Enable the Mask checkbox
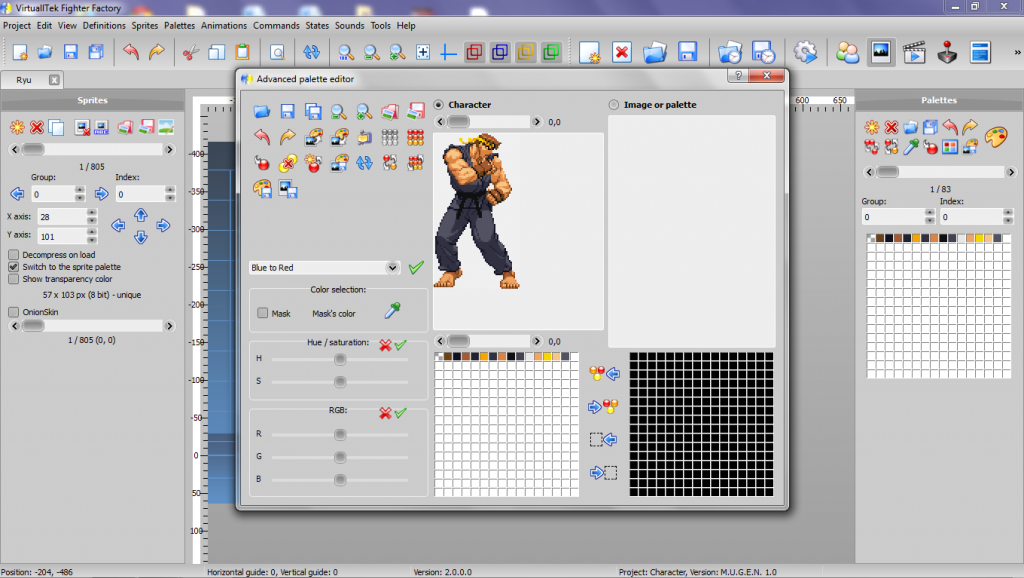The width and height of the screenshot is (1024, 578). 263,313
